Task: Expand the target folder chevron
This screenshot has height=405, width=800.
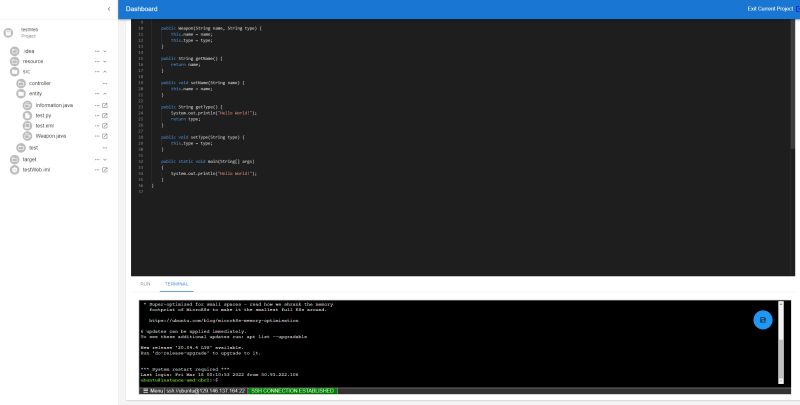Action: pyautogui.click(x=105, y=159)
